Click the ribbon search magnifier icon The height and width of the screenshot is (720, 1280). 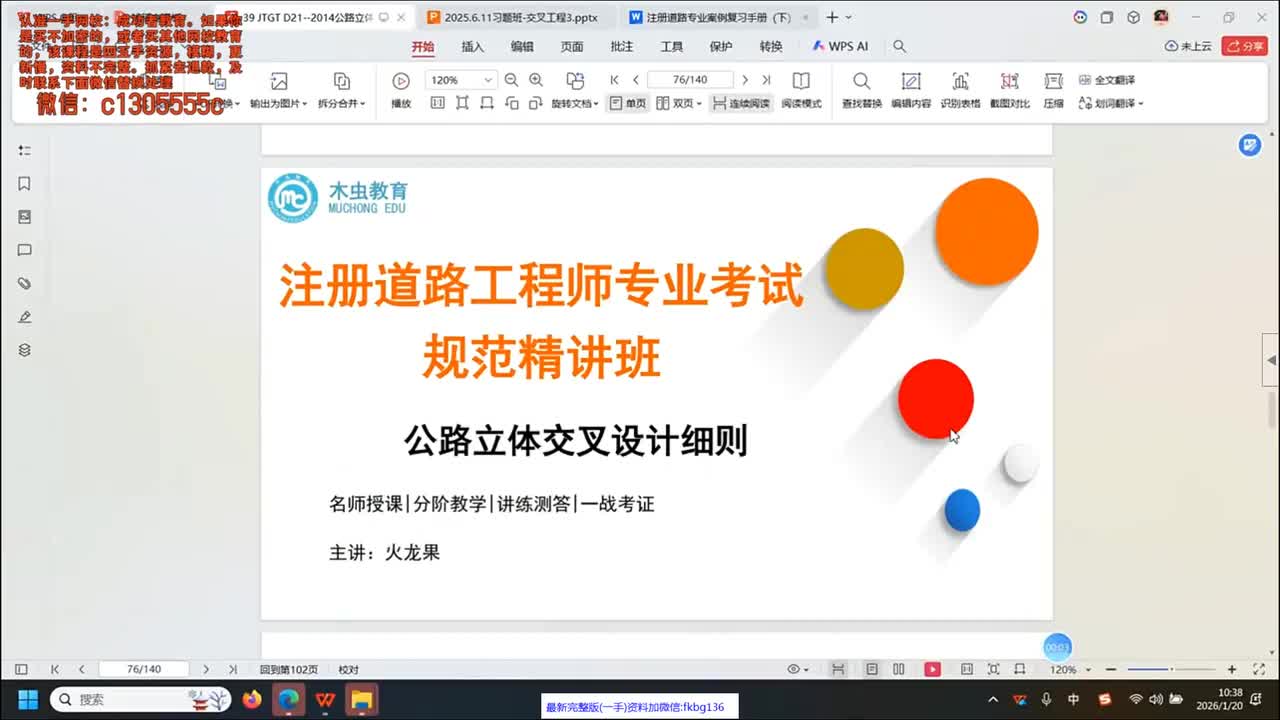(x=899, y=46)
